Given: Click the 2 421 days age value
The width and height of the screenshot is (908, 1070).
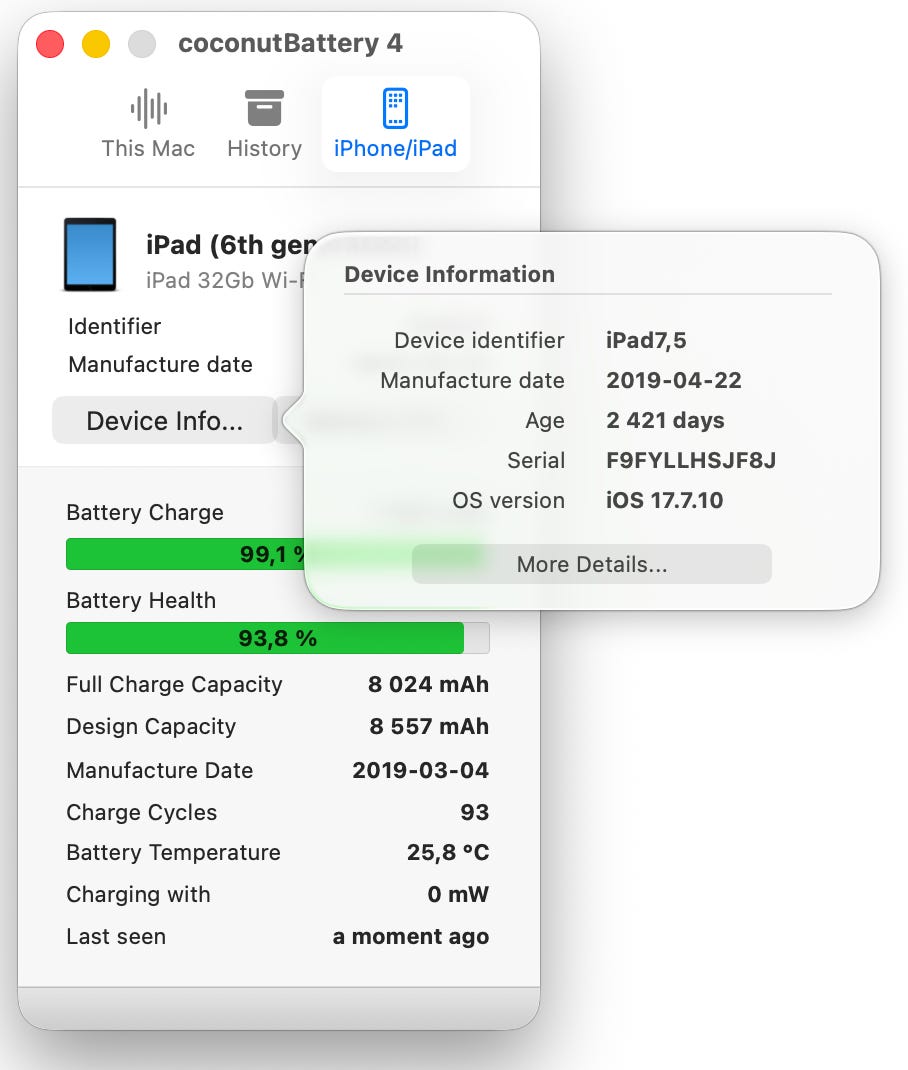Looking at the screenshot, I should click(x=665, y=420).
